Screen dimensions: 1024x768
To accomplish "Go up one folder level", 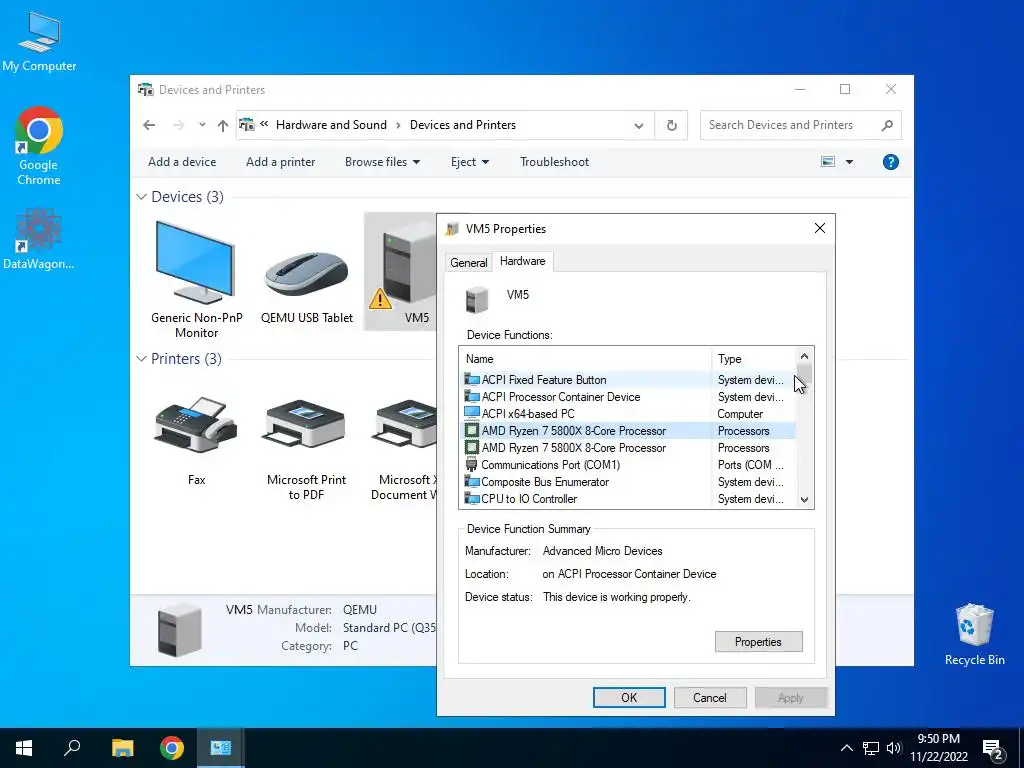I will 223,125.
